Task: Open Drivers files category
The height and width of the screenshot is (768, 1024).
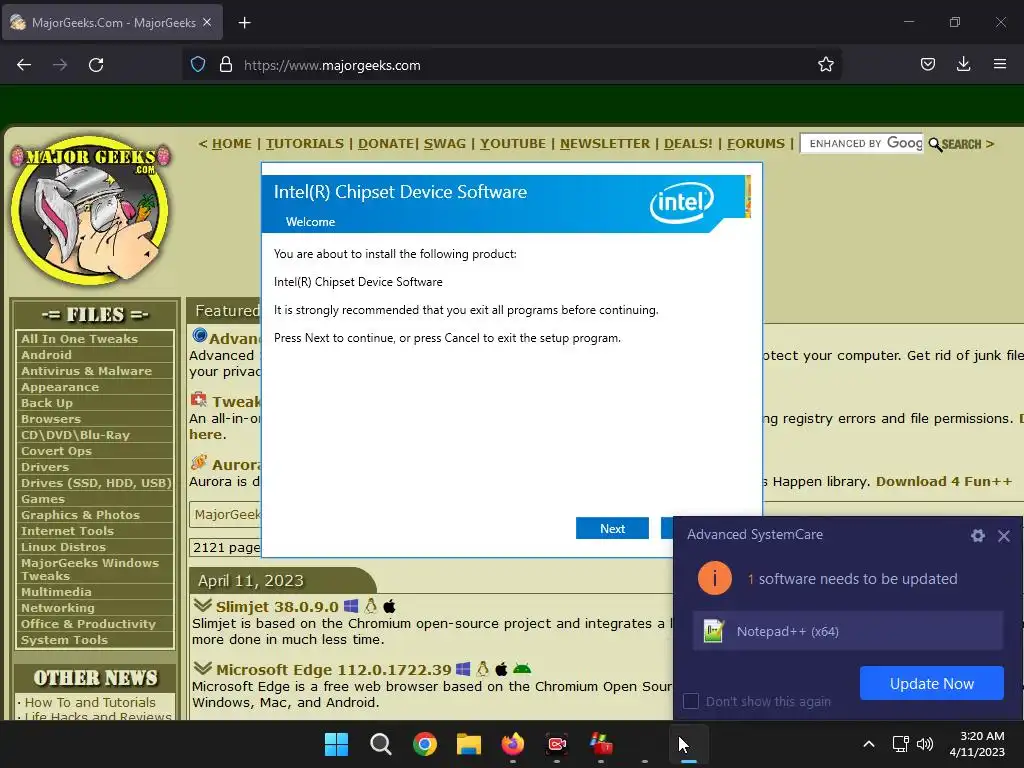Action: (44, 467)
